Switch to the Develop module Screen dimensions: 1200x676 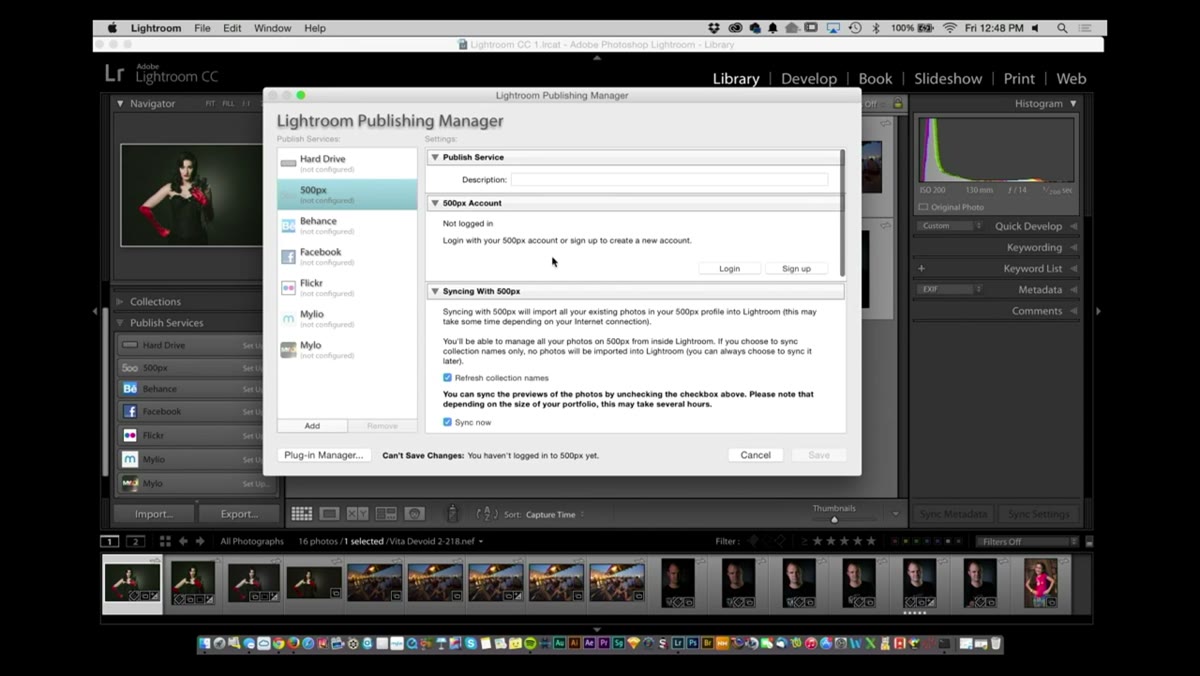tap(809, 79)
